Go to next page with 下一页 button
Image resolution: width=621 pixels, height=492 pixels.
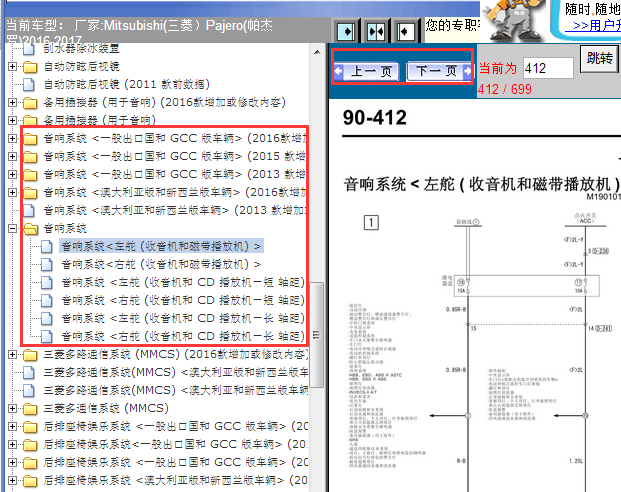439,71
